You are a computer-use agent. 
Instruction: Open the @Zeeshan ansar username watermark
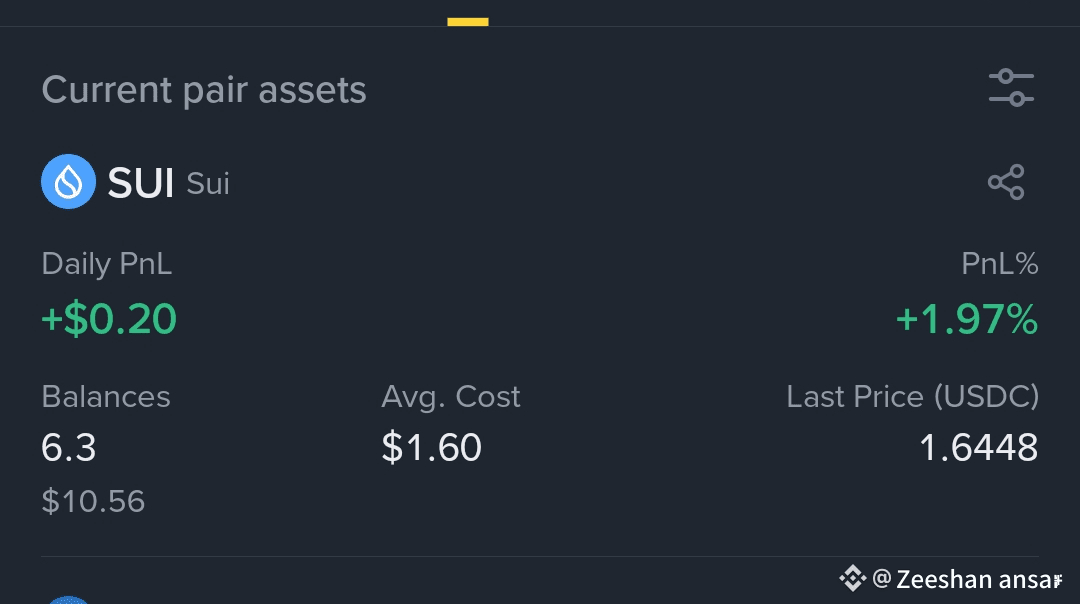click(966, 579)
